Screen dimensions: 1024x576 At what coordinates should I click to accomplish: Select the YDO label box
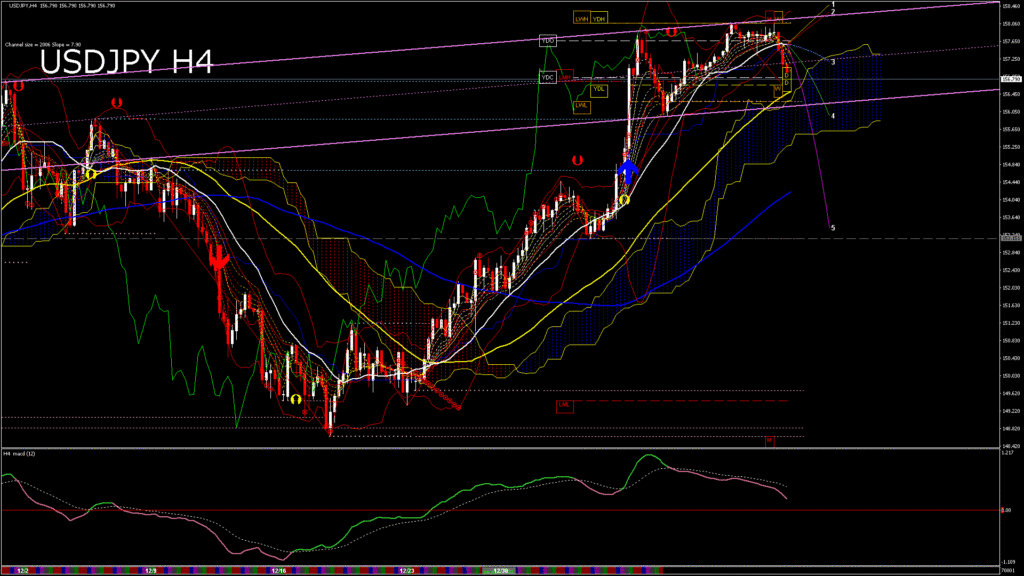coord(547,41)
